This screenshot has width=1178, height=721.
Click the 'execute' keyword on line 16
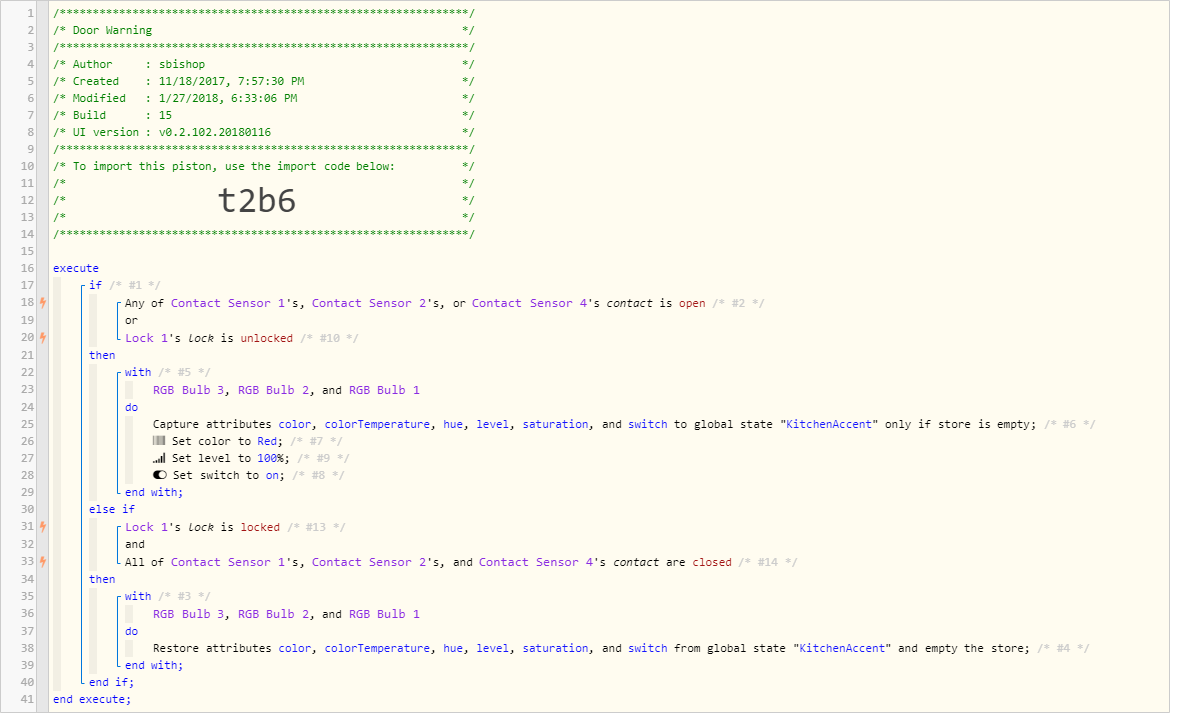76,268
